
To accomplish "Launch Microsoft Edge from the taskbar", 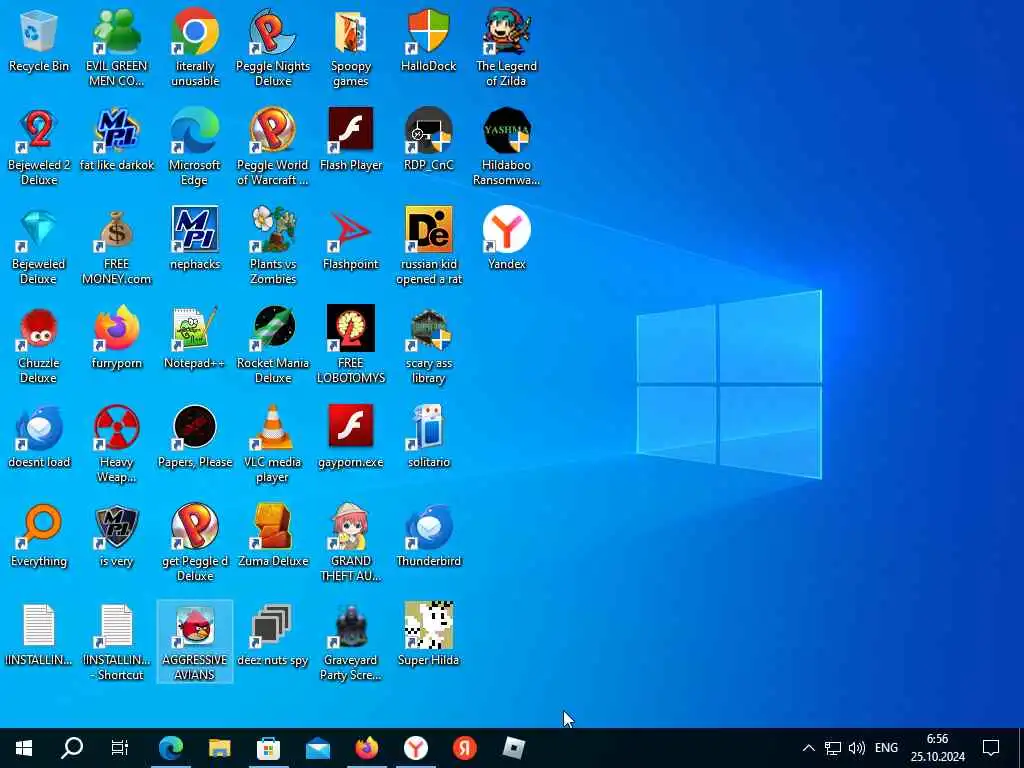I will click(x=170, y=748).
